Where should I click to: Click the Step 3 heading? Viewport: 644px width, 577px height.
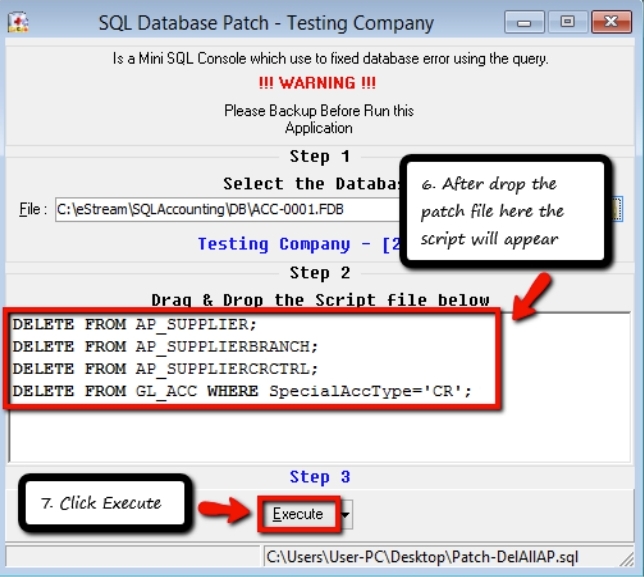[320, 477]
